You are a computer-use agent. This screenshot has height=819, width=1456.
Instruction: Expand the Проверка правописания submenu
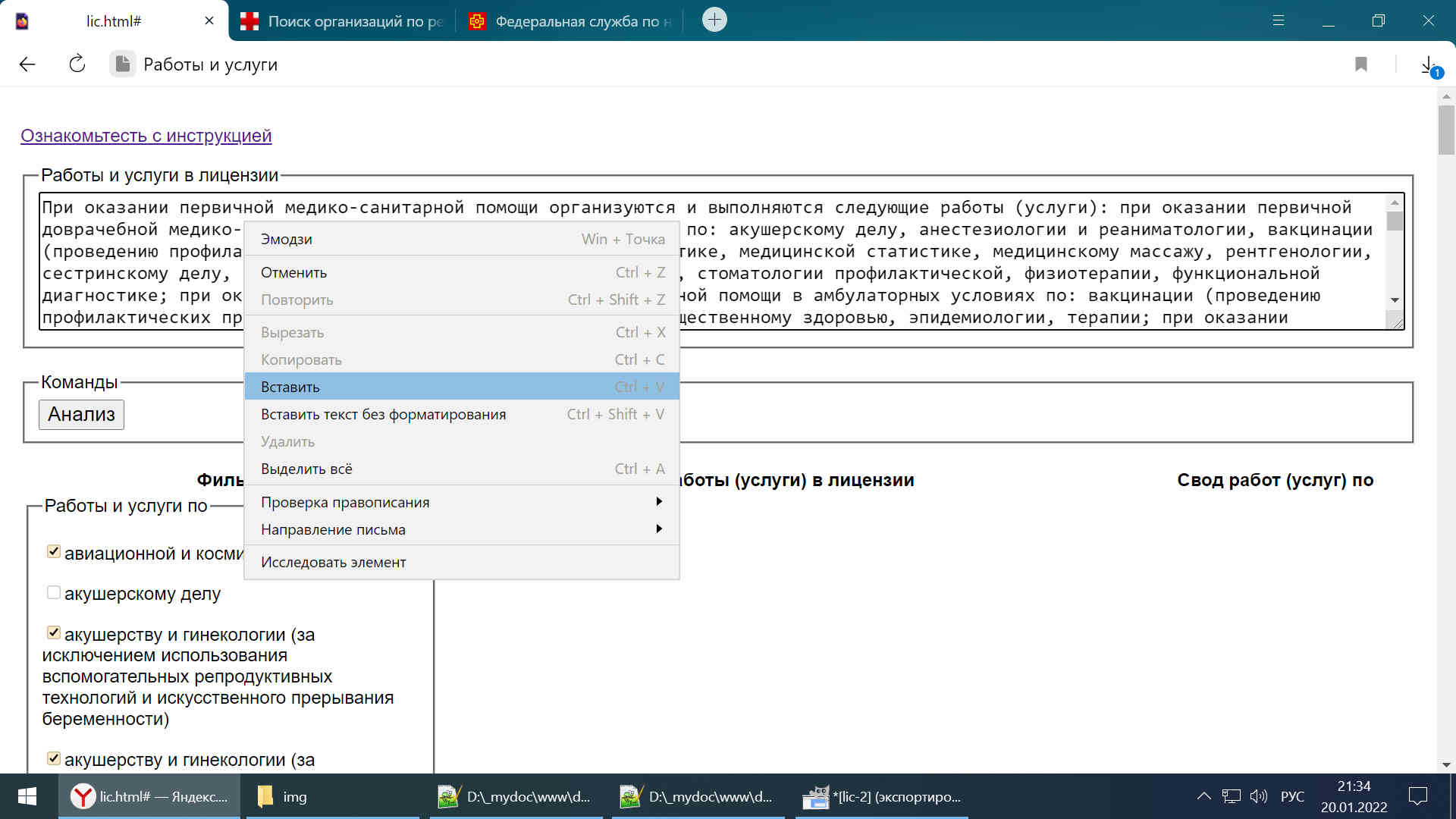462,502
